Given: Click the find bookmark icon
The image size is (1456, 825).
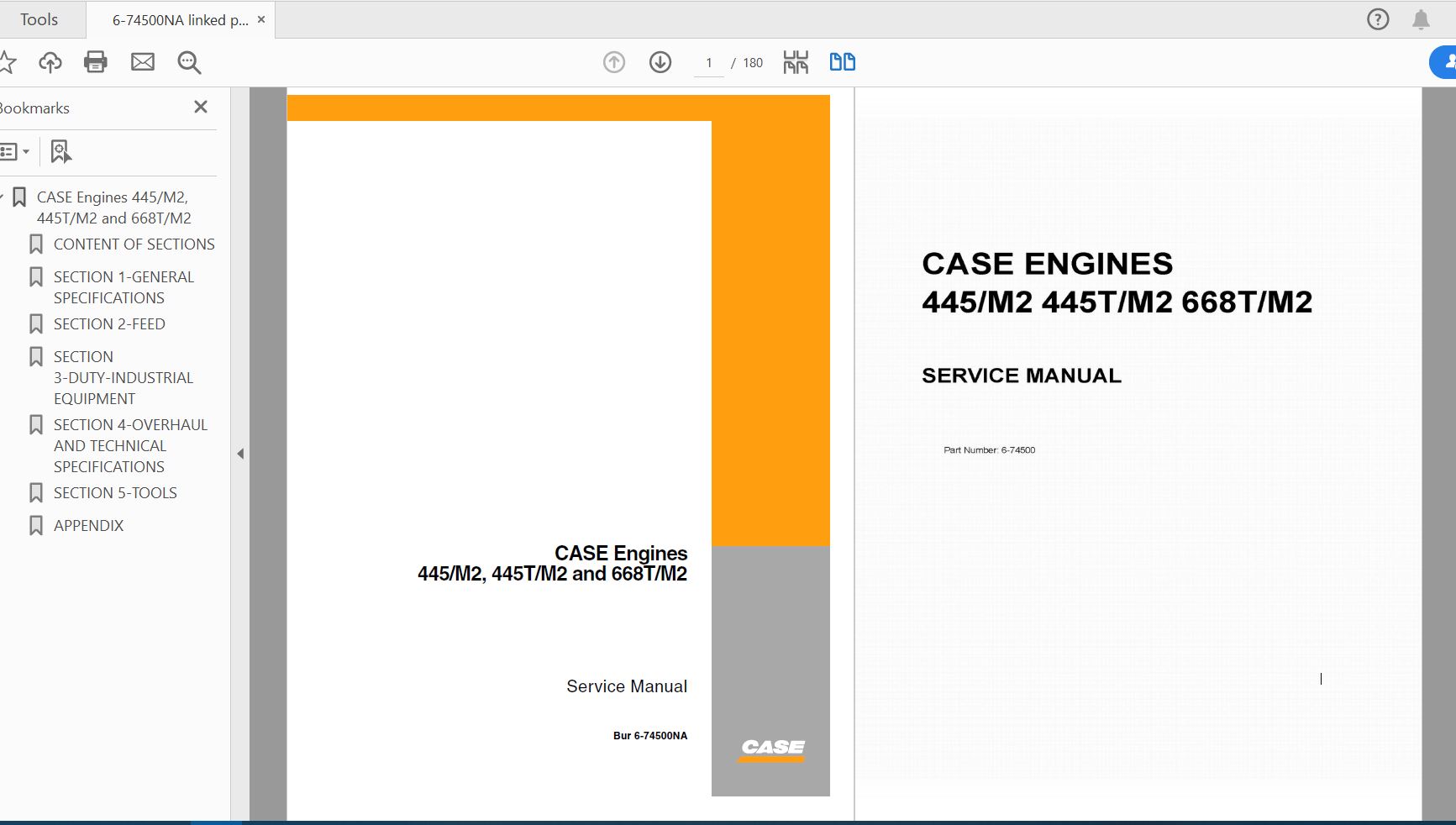Looking at the screenshot, I should (x=60, y=152).
